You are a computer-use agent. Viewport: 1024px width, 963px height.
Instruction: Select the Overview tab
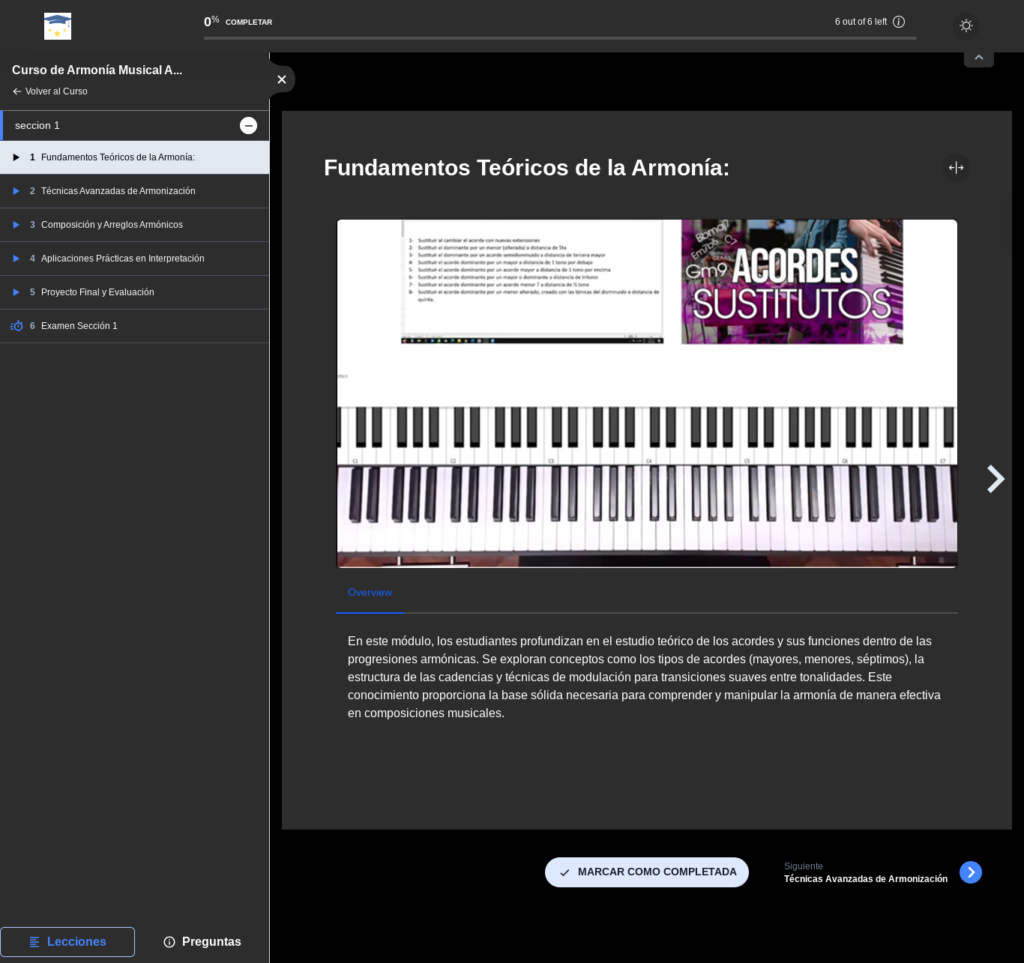[370, 593]
